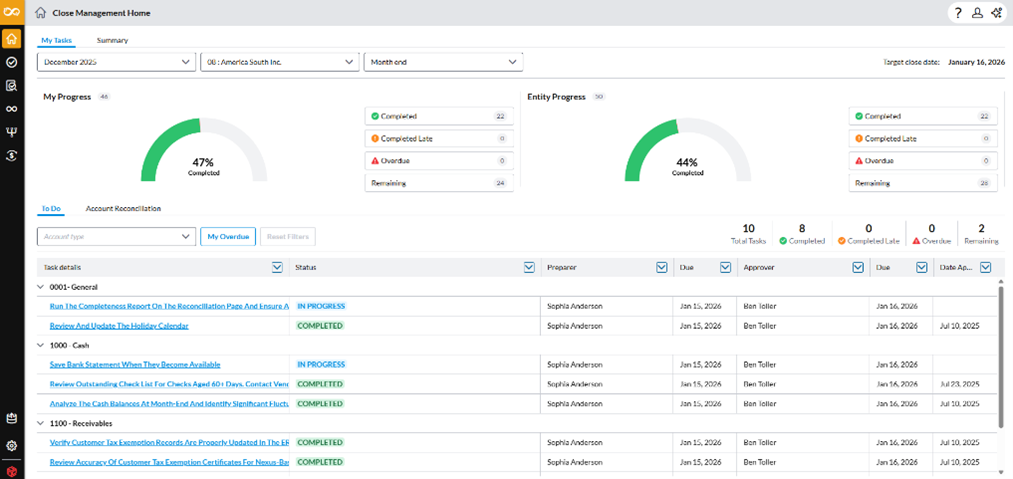Click the infinity icon in left sidebar
Viewport: 1013px width, 479px height.
tap(11, 109)
